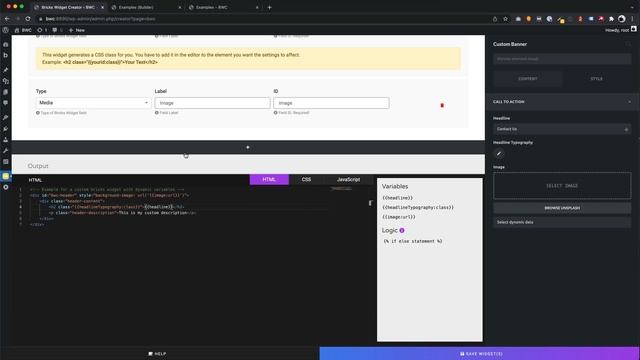Image resolution: width=640 pixels, height=360 pixels.
Task: Open the Appearance brush sidebar icon
Action: pos(6,118)
